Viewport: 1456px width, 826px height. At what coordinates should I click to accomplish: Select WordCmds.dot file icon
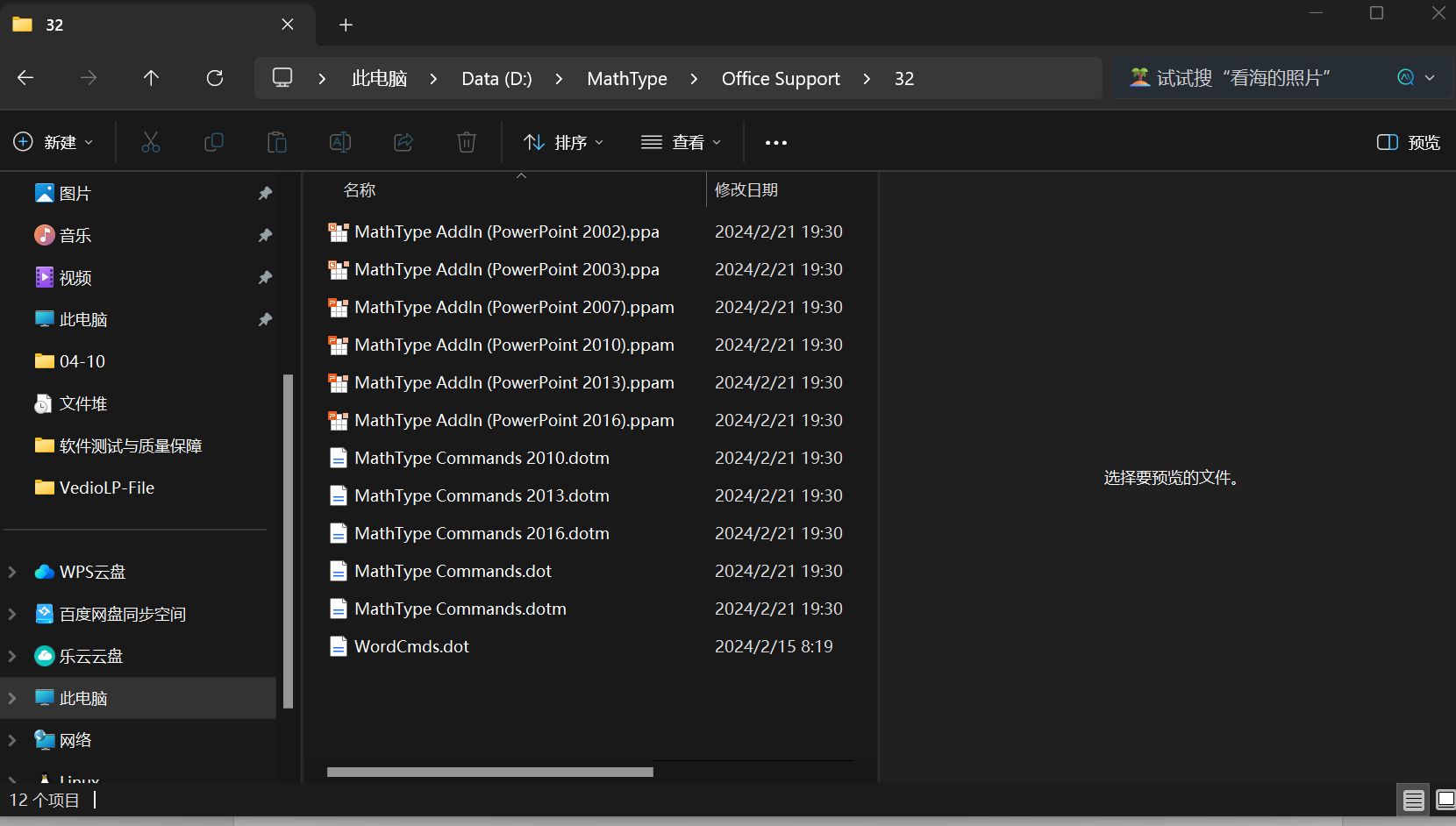coord(338,646)
